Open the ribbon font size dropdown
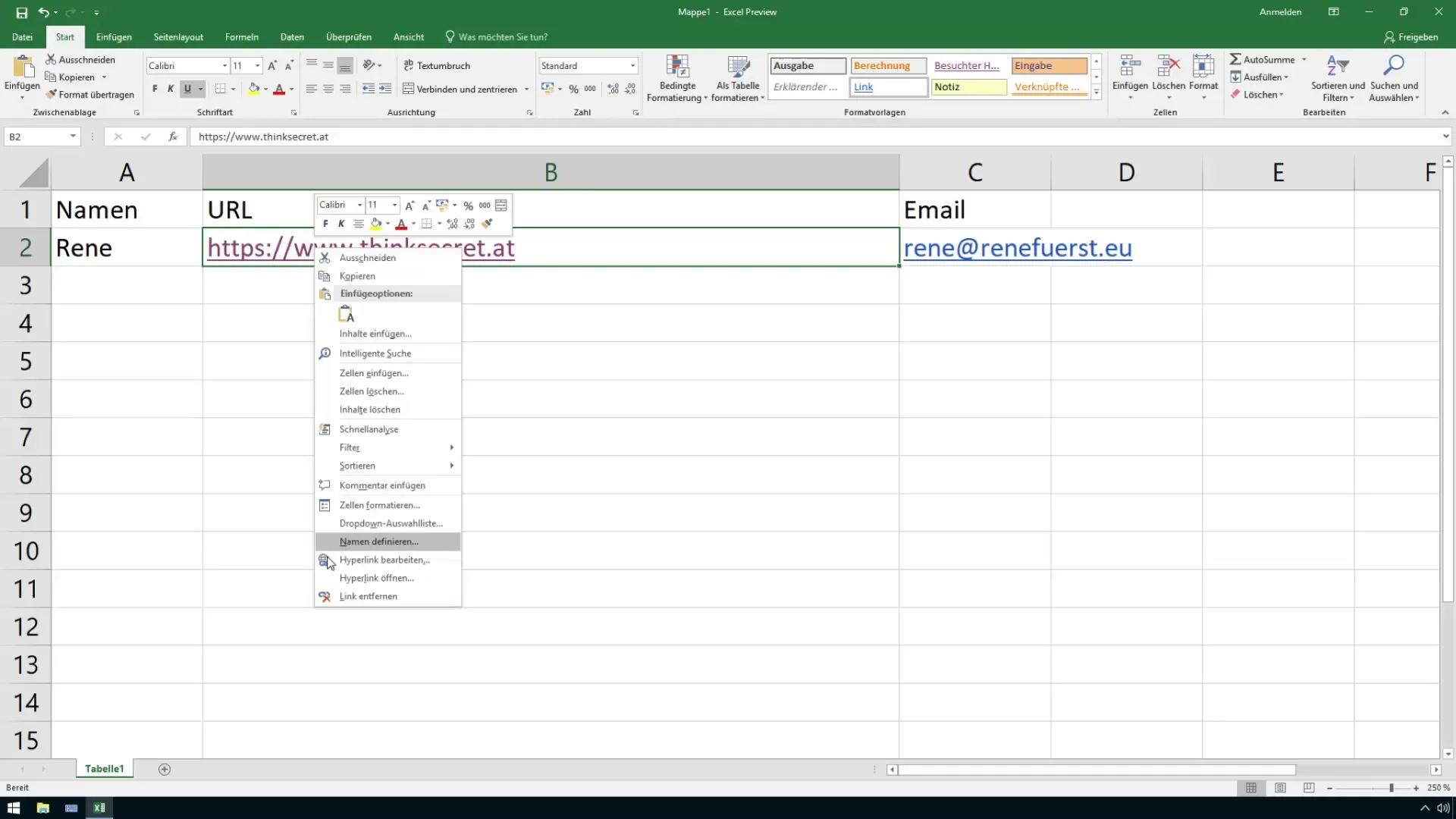This screenshot has width=1456, height=819. click(258, 66)
